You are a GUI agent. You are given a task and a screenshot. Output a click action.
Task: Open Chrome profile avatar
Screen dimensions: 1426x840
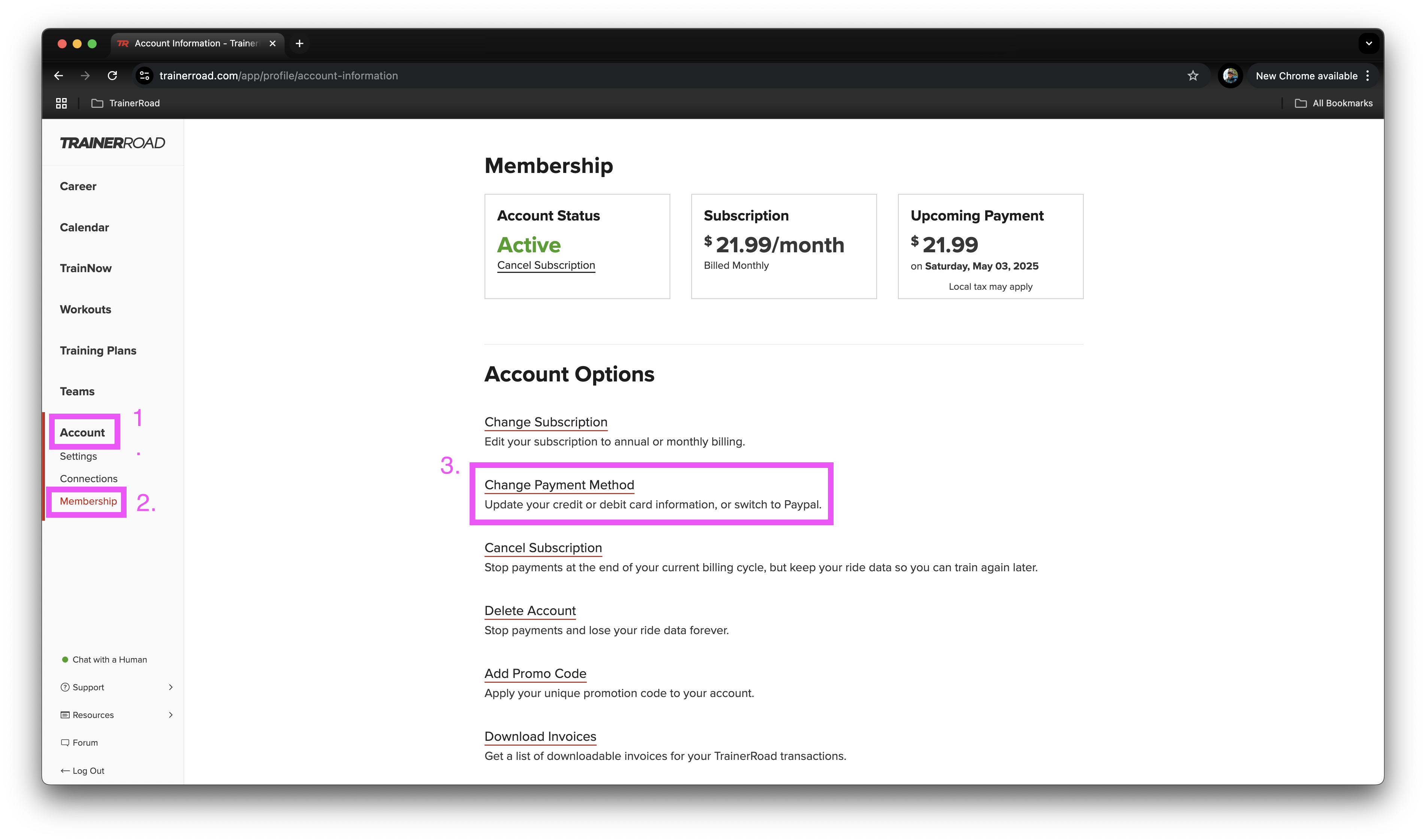[x=1229, y=76]
